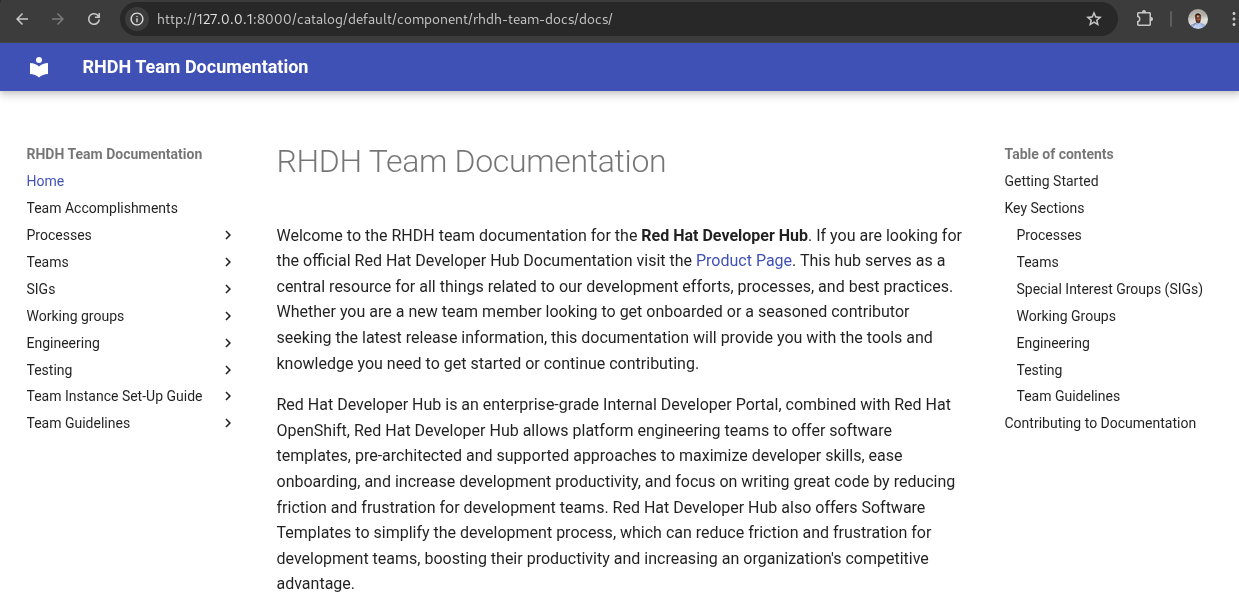Select Team Instance Set-Up Guide item
This screenshot has height=603, width=1239.
[115, 396]
